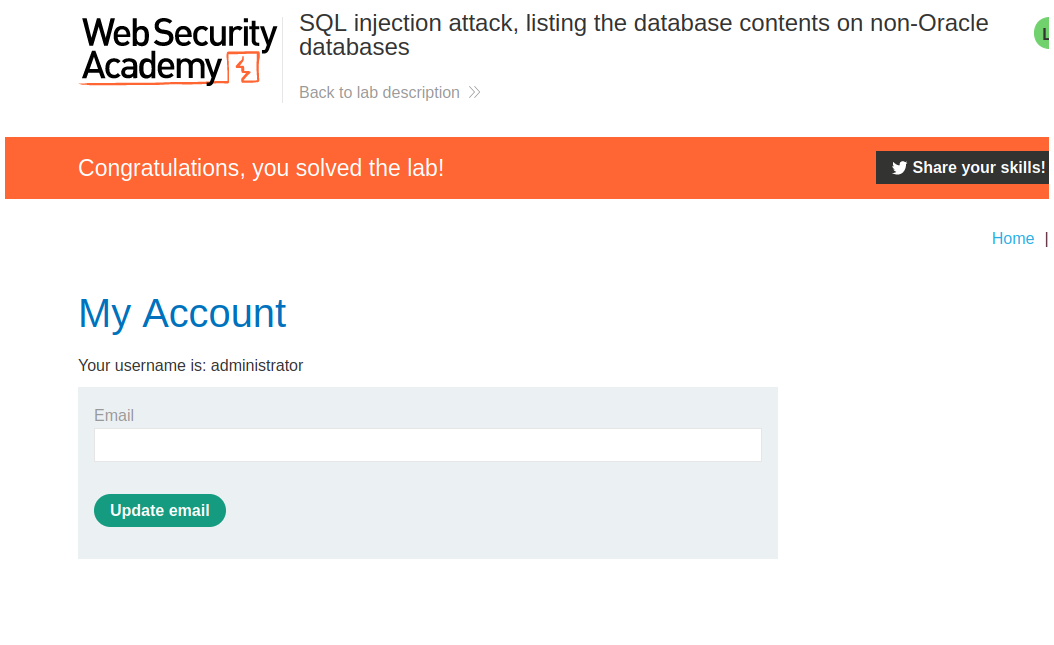This screenshot has height=645, width=1054.
Task: Click the Email field label
Action: pos(114,416)
